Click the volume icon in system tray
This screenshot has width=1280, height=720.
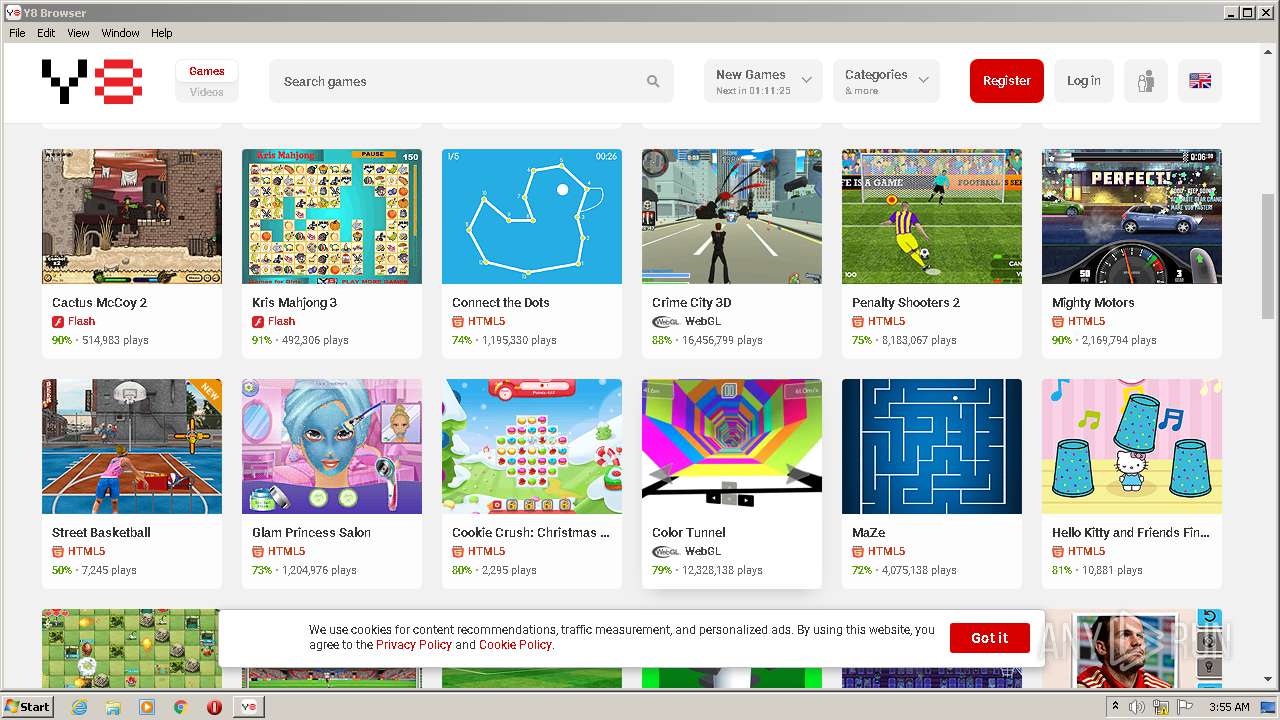1137,707
